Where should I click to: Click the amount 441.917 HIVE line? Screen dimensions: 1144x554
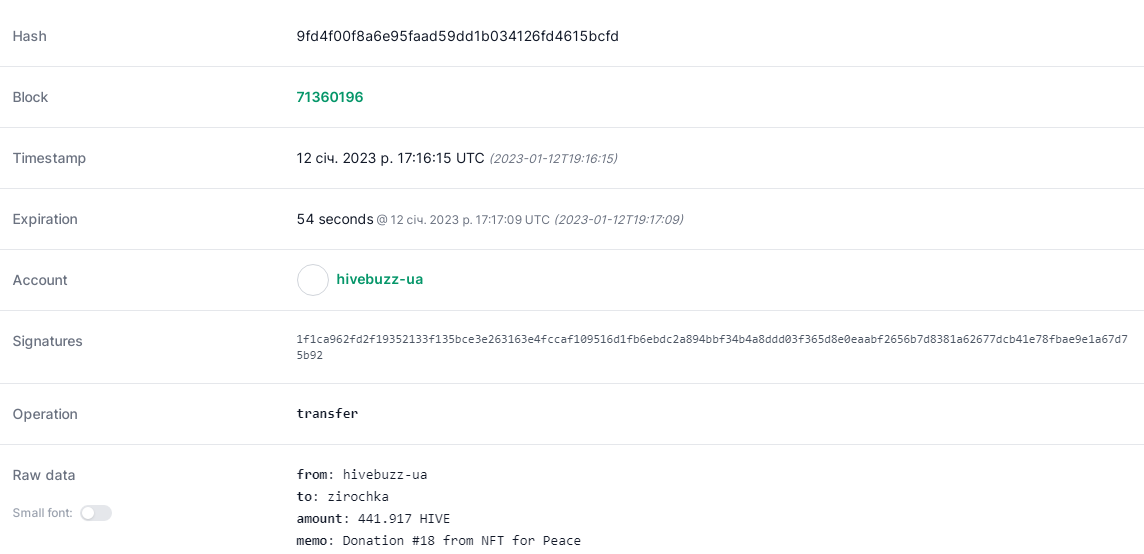point(373,519)
